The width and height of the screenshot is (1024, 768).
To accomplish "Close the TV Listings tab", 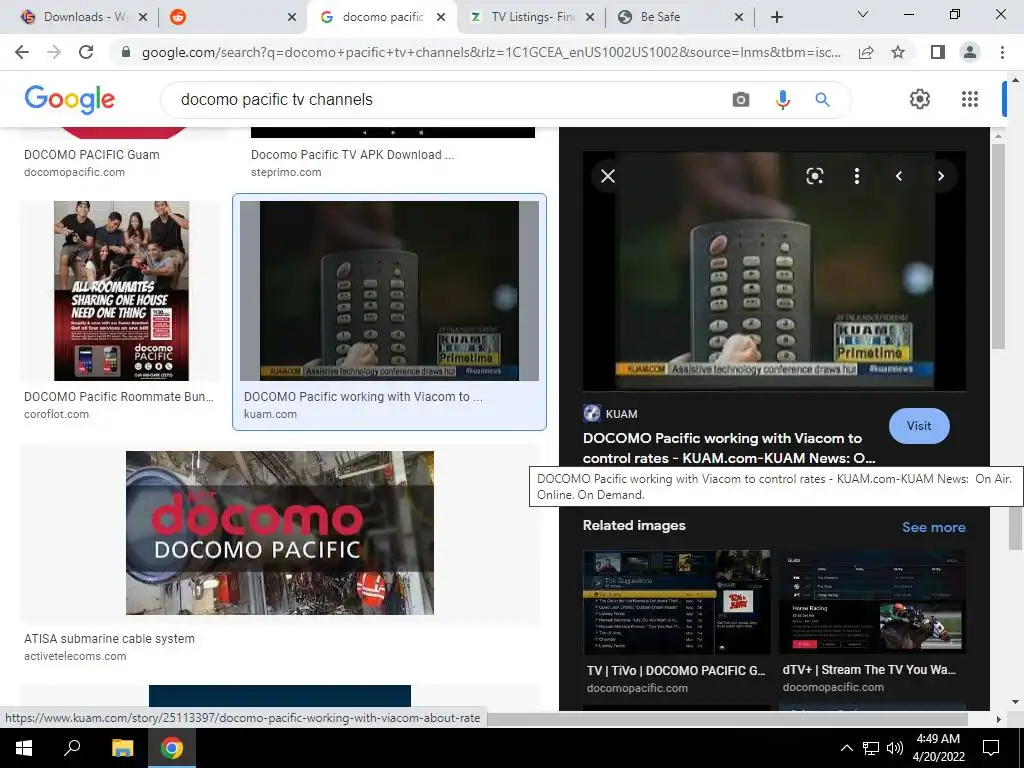I will pyautogui.click(x=590, y=17).
